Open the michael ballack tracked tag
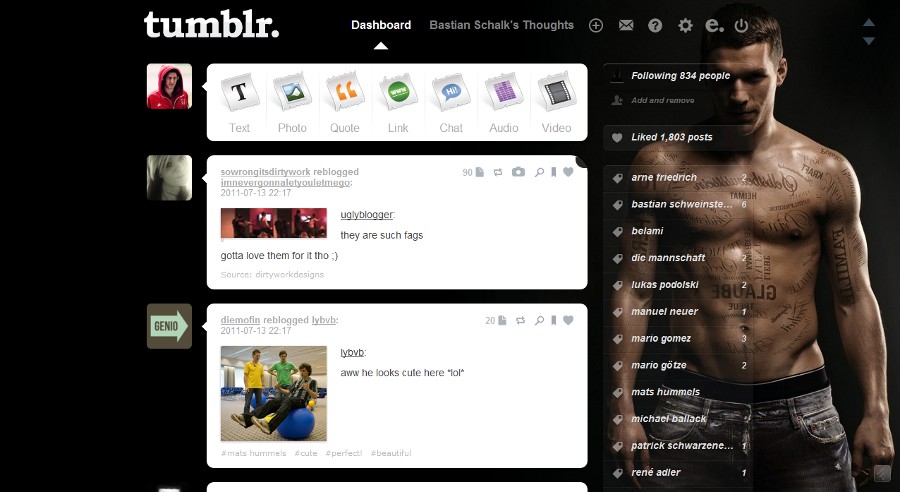 pyautogui.click(x=677, y=419)
